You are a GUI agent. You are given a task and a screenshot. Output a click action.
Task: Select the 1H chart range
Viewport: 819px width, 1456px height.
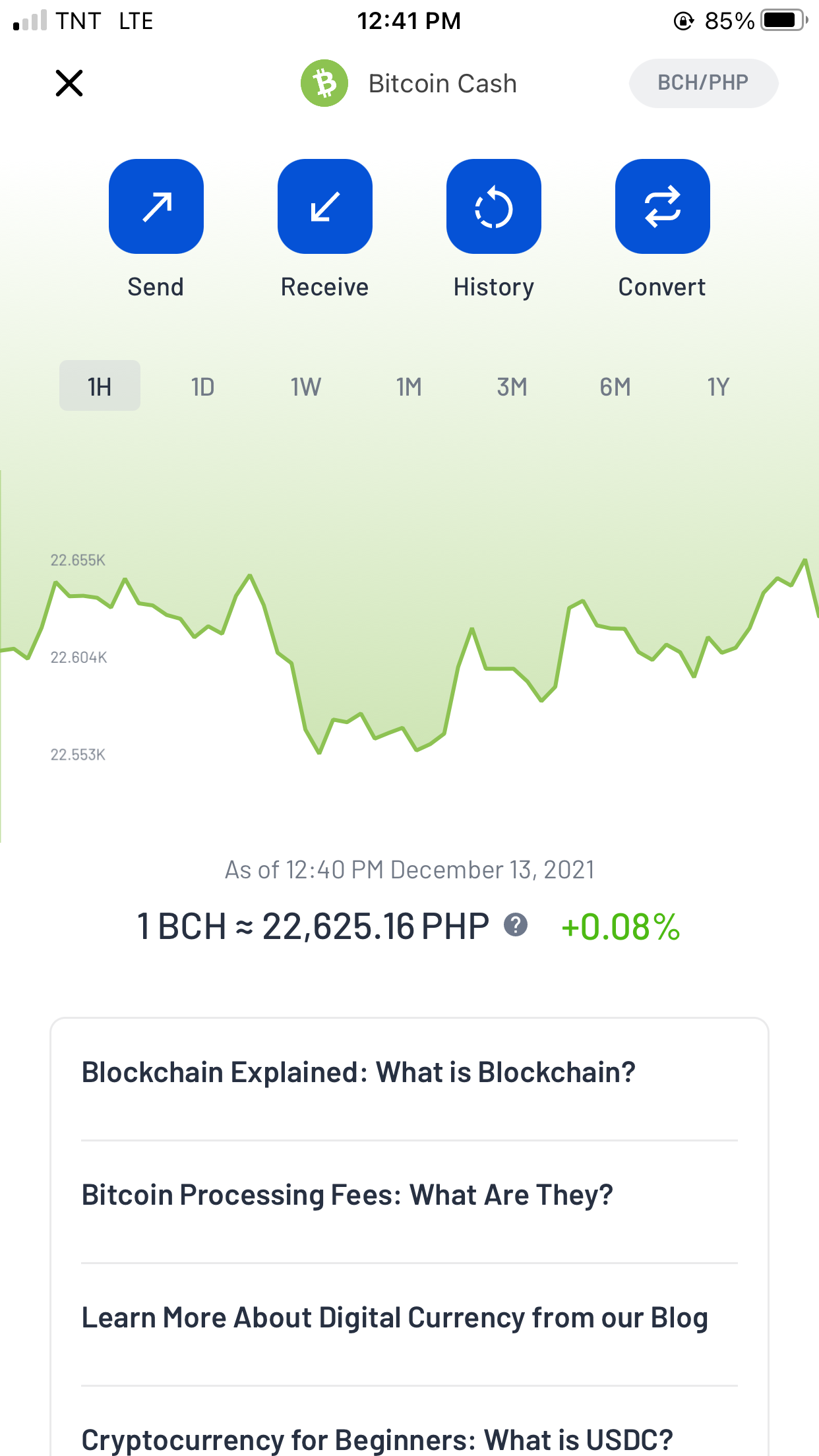tap(100, 386)
